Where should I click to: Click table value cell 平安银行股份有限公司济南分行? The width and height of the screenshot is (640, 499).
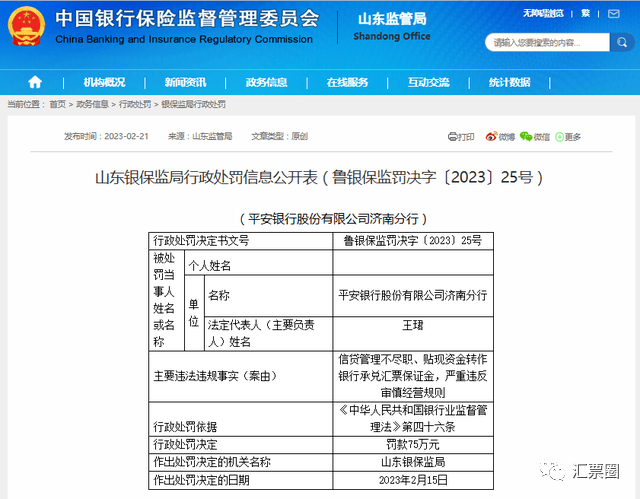coord(413,295)
